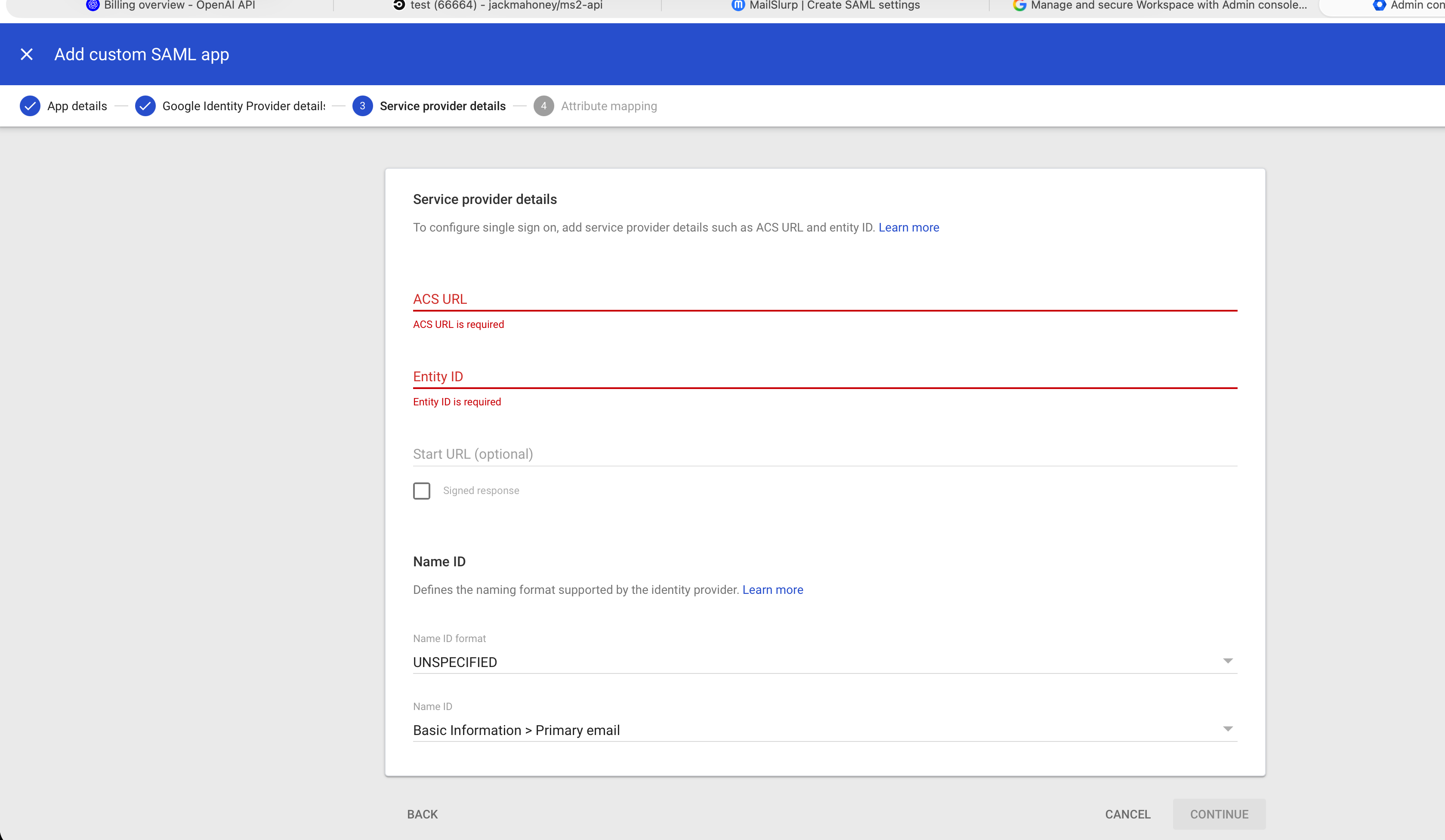Click the MailSlurp tab favicon
Screen dimensions: 1445x840
click(738, 5)
